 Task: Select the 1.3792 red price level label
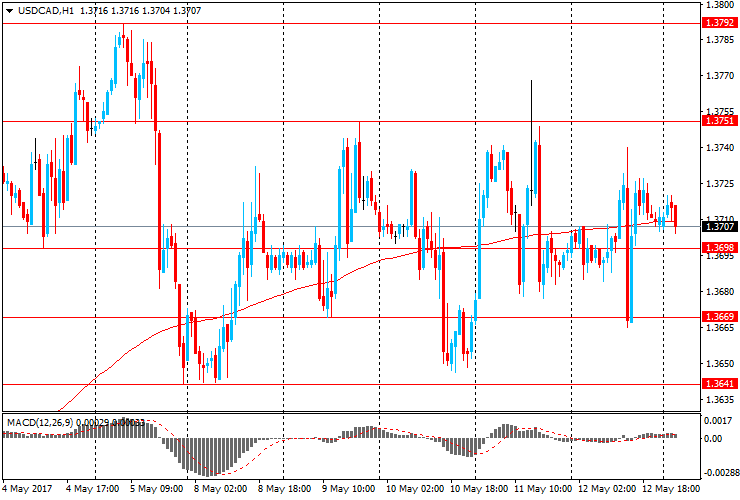click(720, 23)
